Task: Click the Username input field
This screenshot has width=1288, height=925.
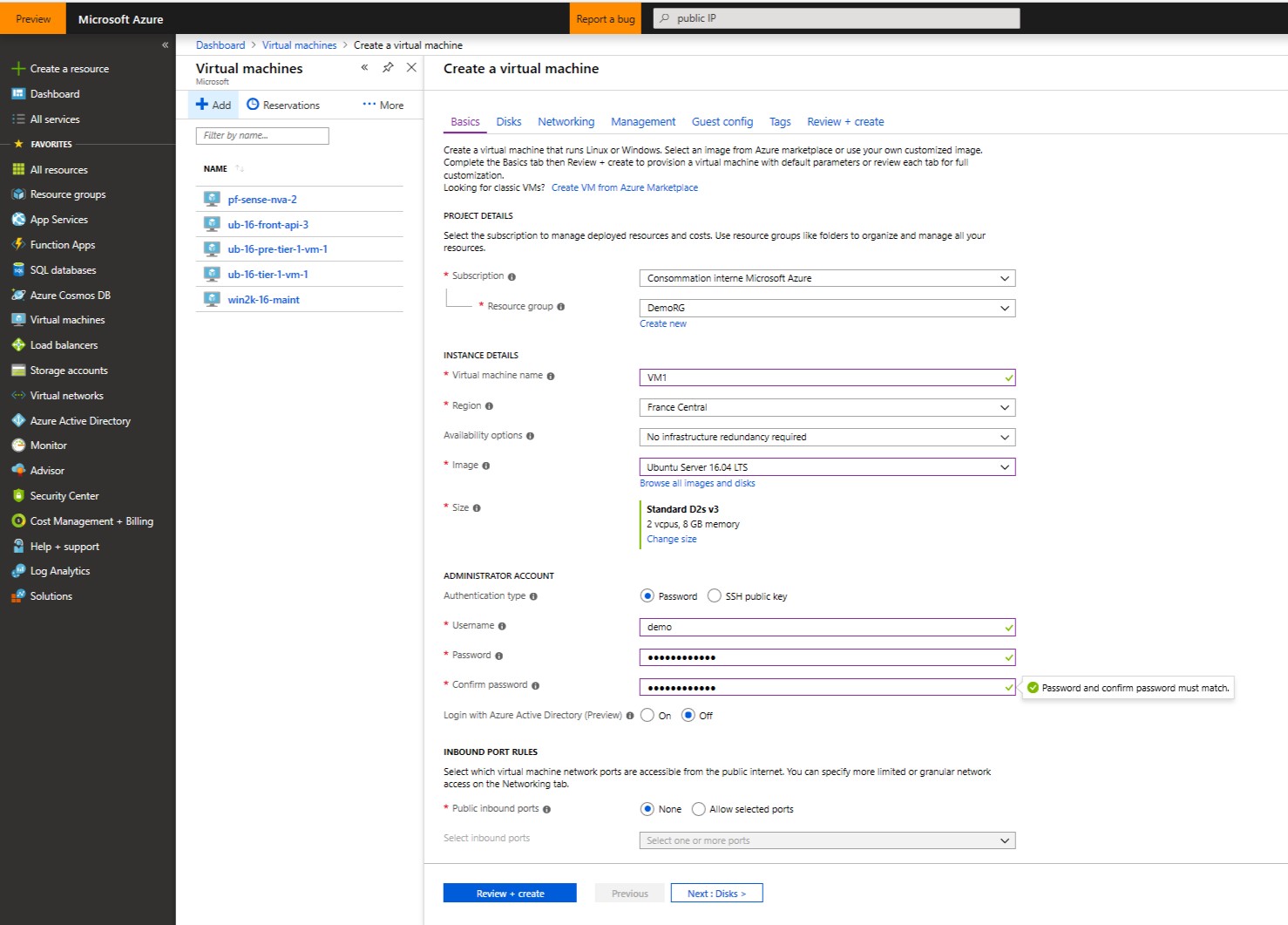Action: click(x=827, y=628)
